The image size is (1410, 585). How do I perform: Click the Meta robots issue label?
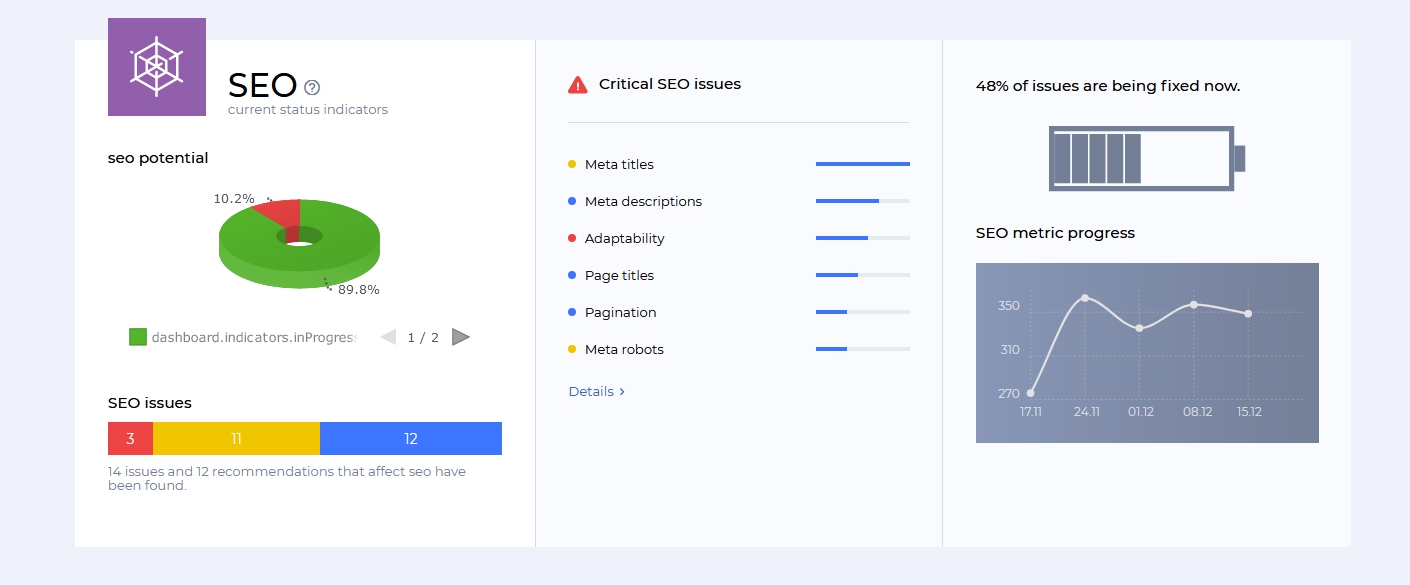(x=624, y=349)
